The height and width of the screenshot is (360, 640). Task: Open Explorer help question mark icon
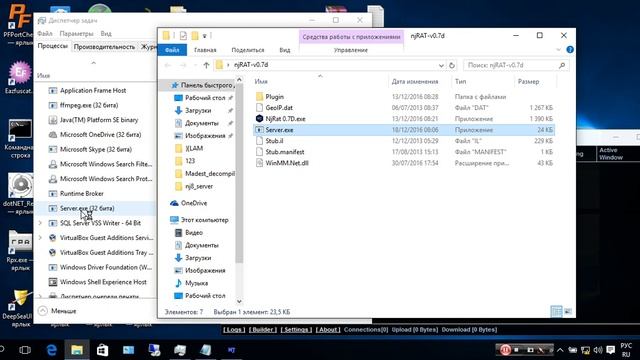click(570, 49)
